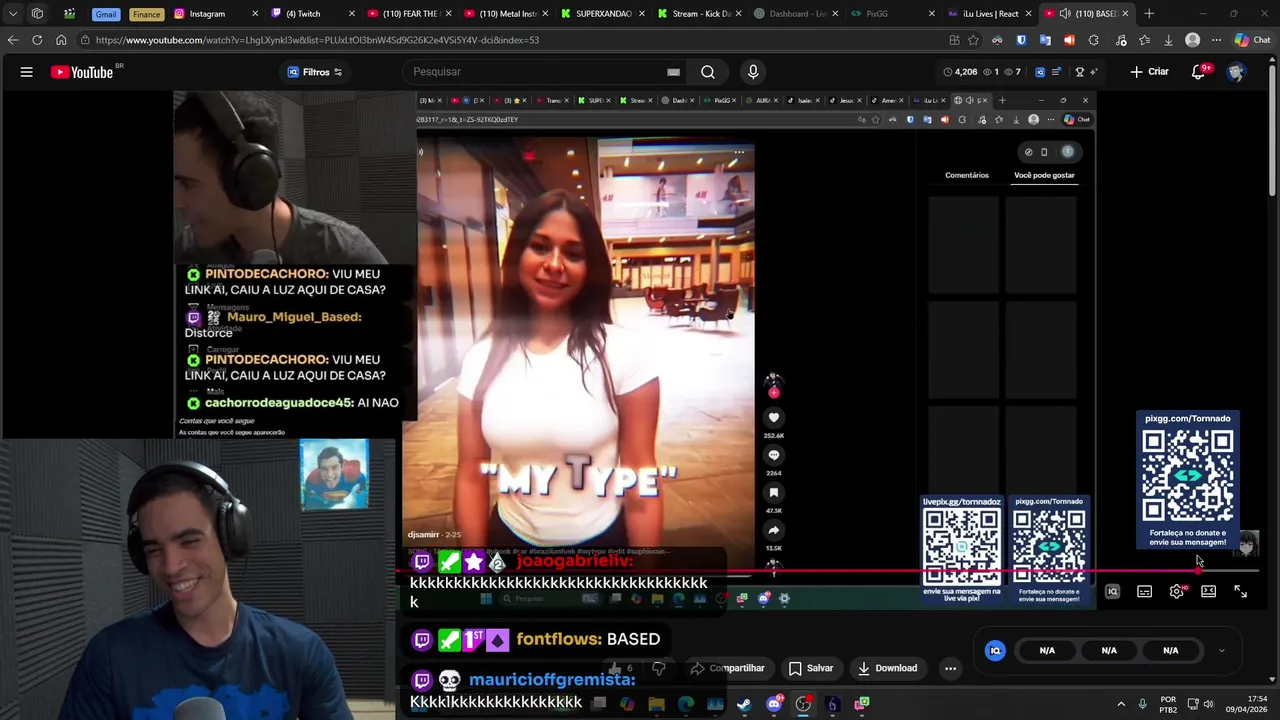Switch POR PTB2 keyboard language
The width and height of the screenshot is (1280, 720).
[1168, 704]
